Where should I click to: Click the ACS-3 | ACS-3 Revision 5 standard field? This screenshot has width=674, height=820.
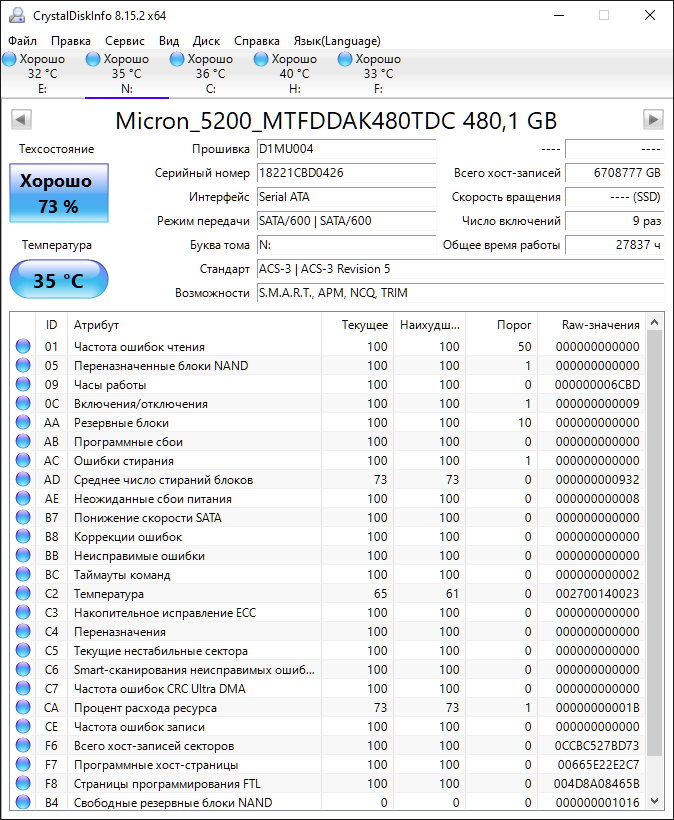tap(461, 269)
